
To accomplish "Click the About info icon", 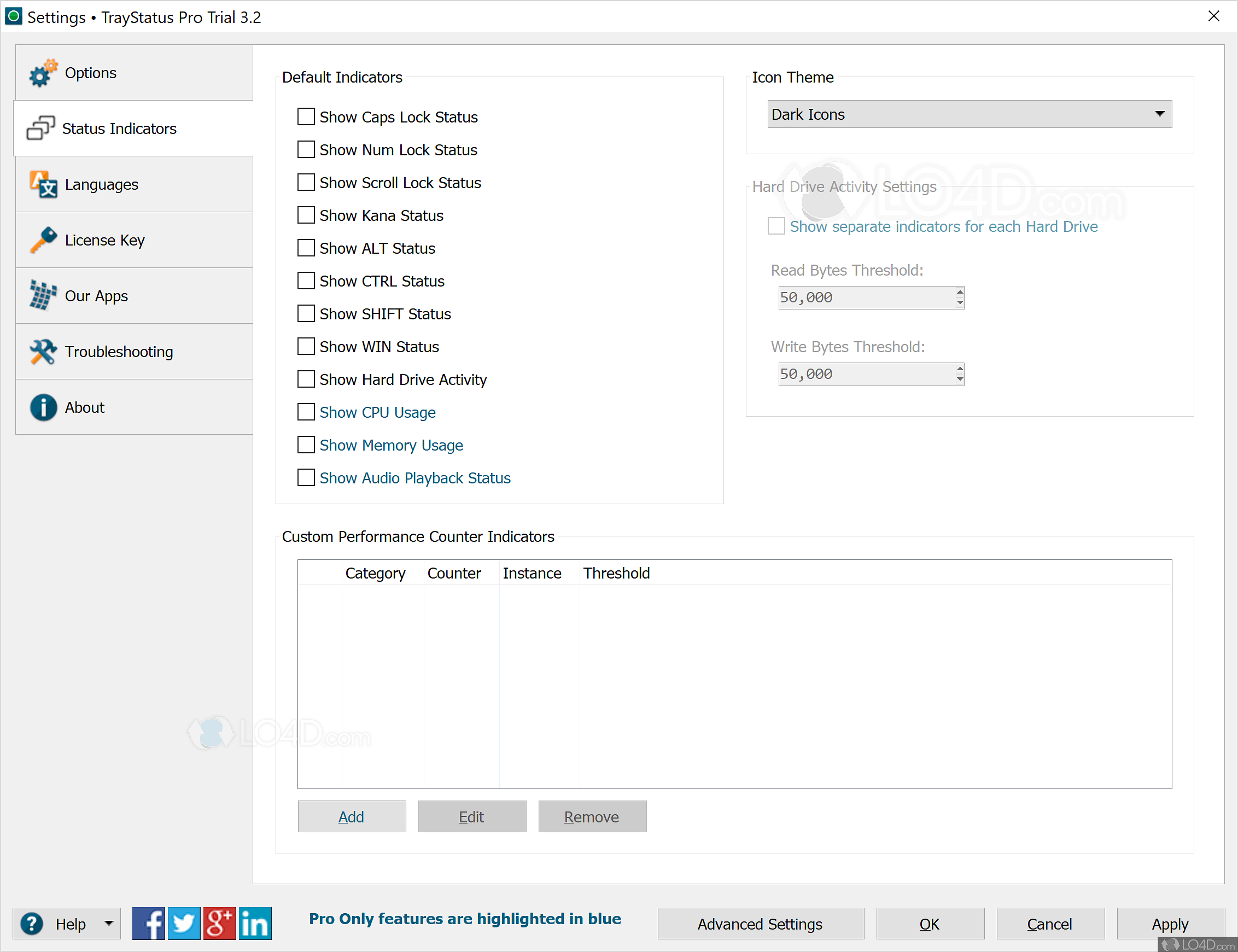I will pos(43,407).
